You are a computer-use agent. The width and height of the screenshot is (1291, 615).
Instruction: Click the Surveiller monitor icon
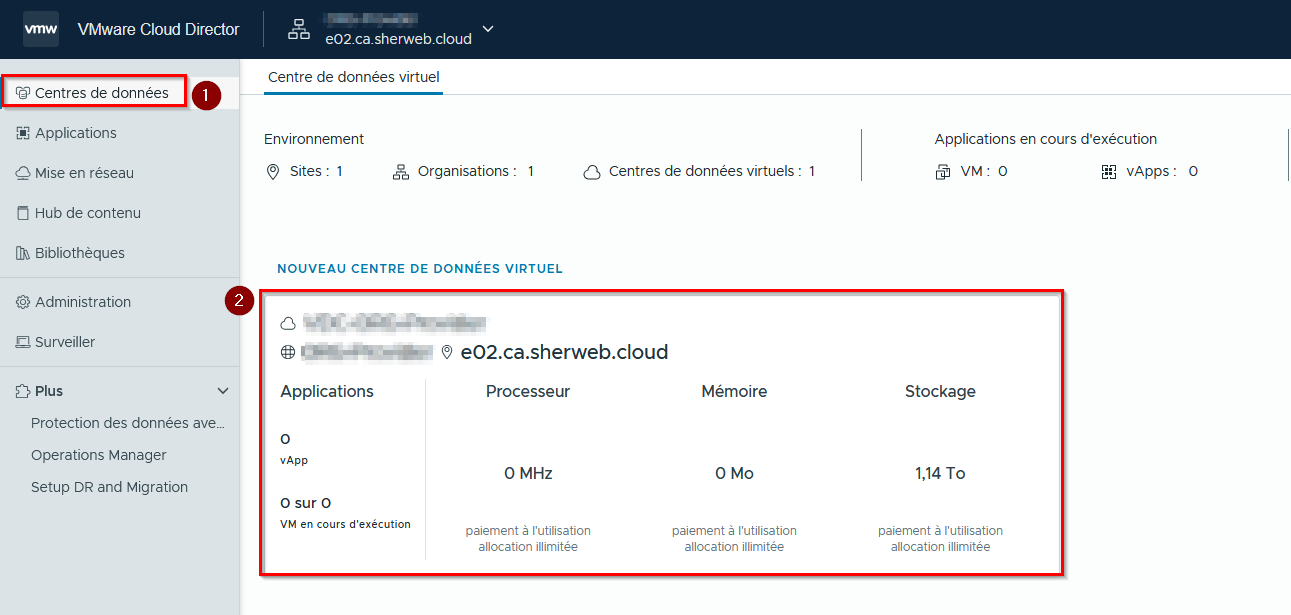click(x=23, y=342)
